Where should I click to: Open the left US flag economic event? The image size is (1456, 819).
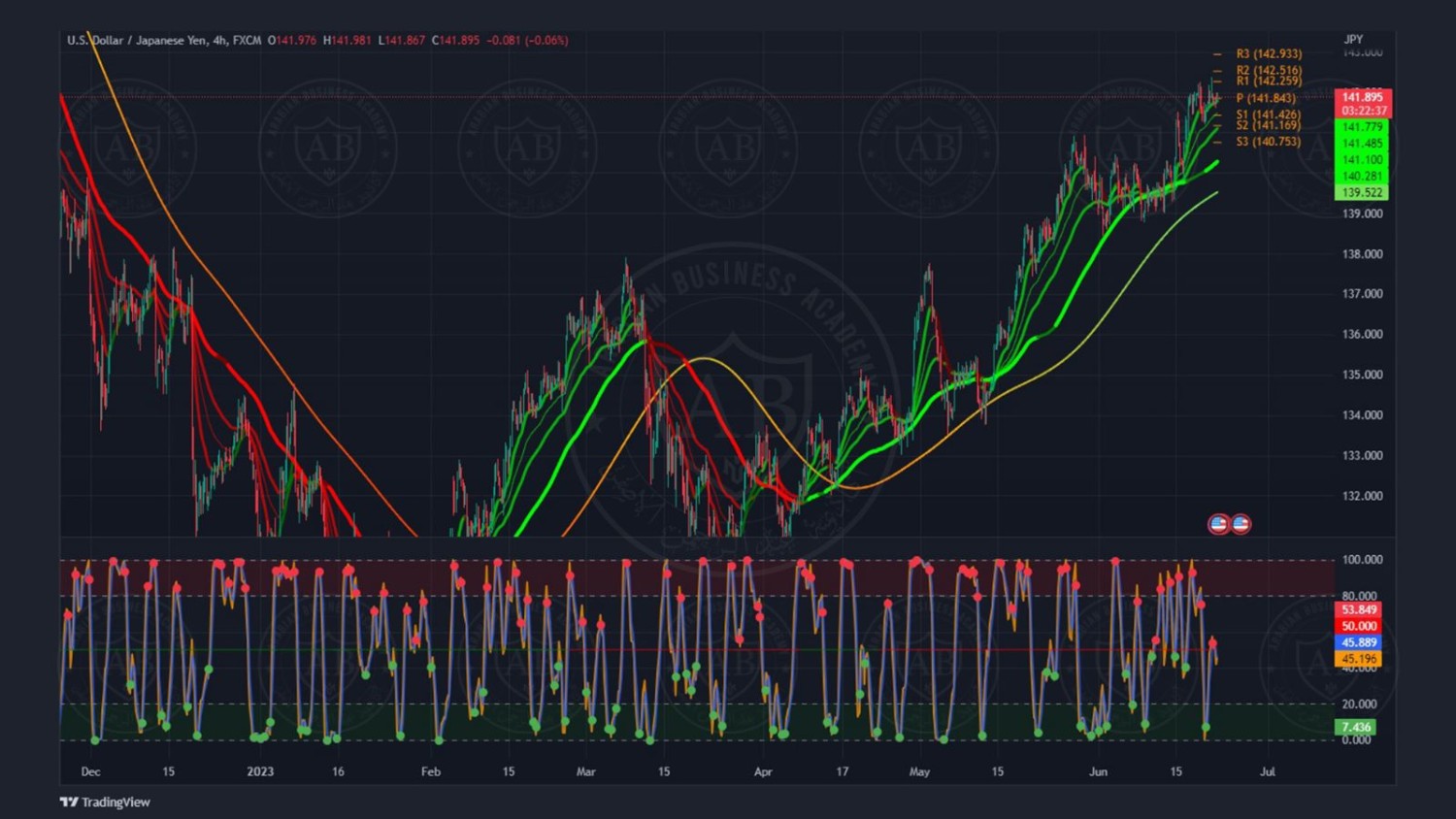1219,524
